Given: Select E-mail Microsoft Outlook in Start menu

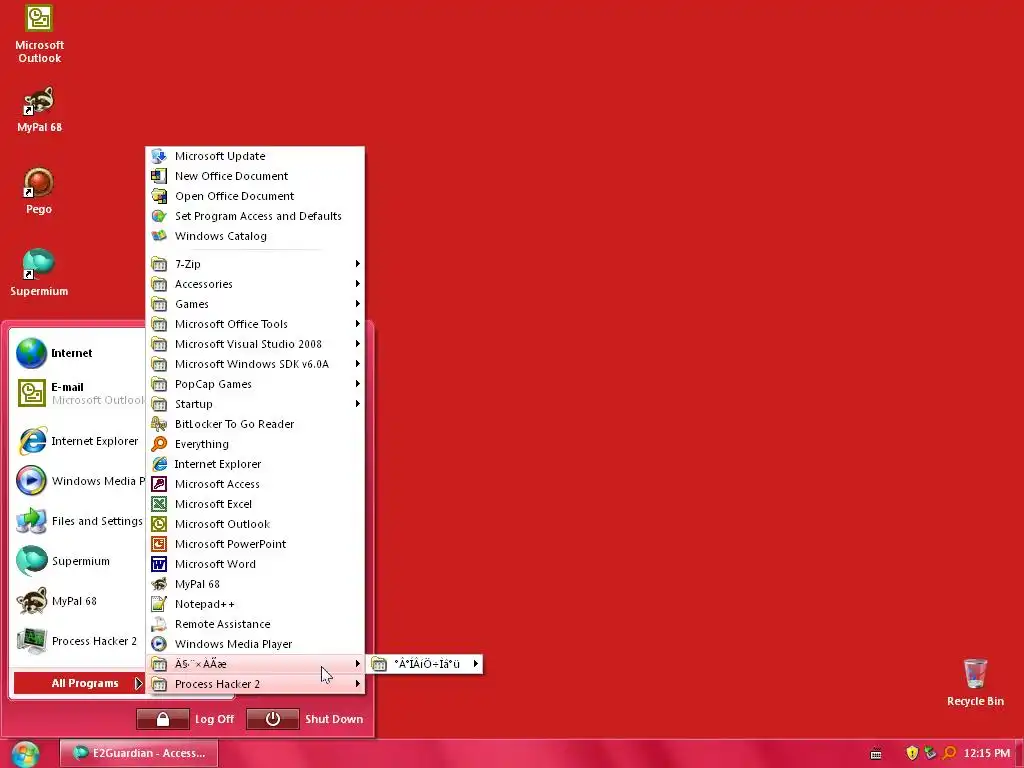Looking at the screenshot, I should coord(78,393).
